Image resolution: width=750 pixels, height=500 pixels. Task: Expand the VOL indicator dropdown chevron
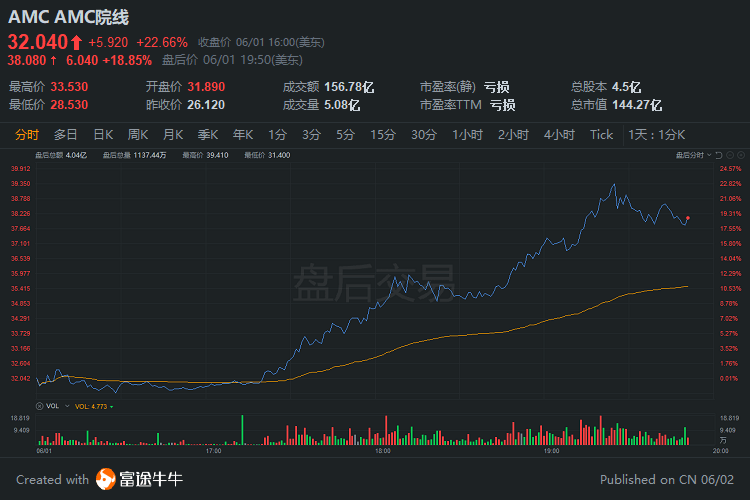point(67,406)
